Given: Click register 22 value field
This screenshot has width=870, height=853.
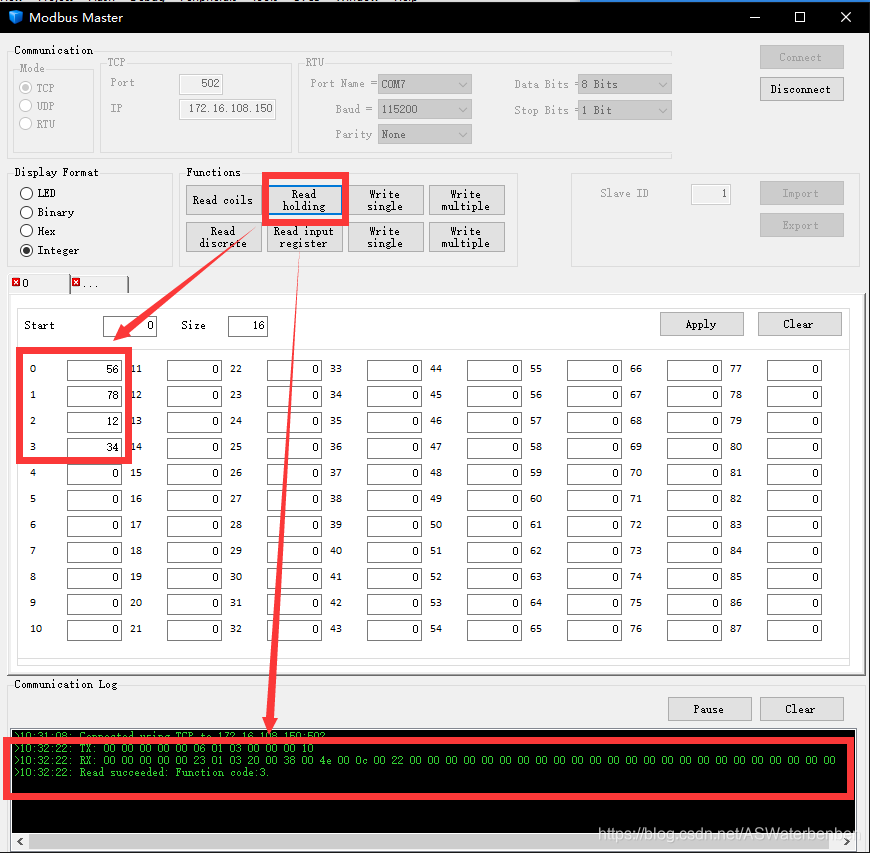Looking at the screenshot, I should click(294, 370).
